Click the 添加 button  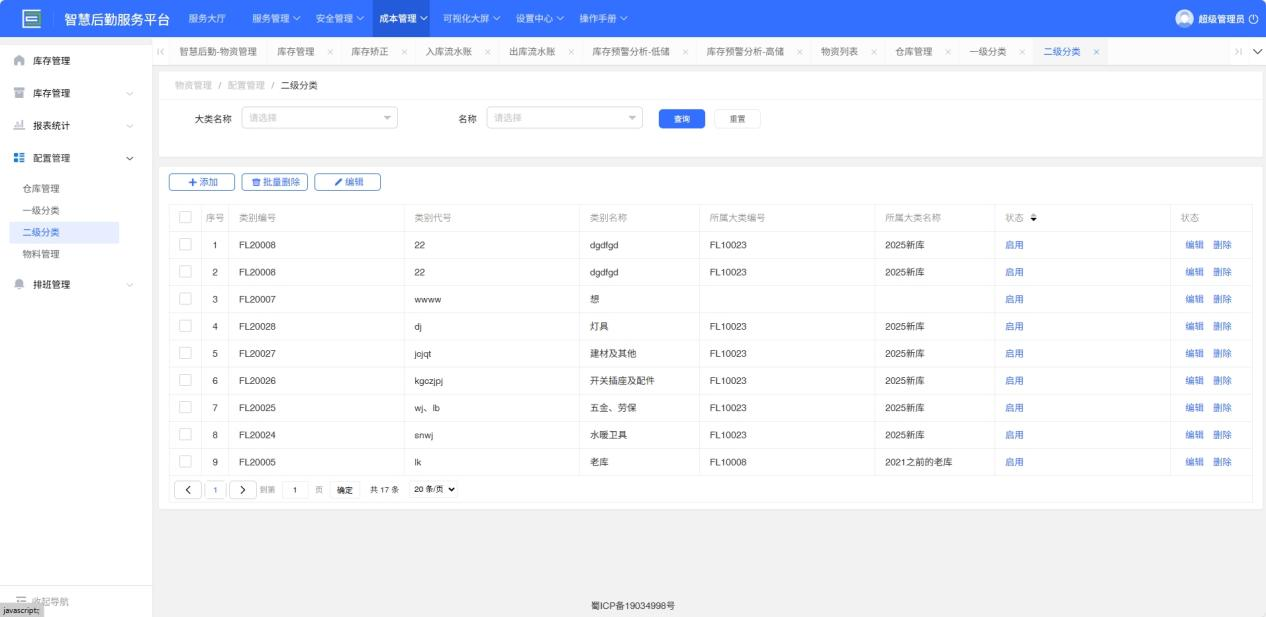[201, 182]
